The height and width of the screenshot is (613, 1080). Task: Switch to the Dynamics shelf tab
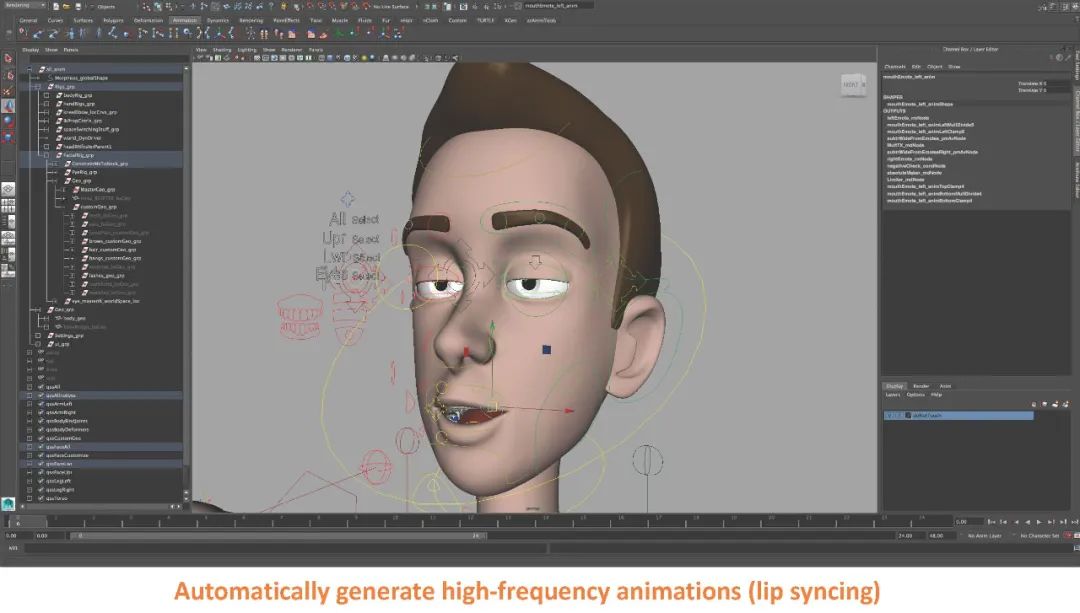(x=217, y=20)
